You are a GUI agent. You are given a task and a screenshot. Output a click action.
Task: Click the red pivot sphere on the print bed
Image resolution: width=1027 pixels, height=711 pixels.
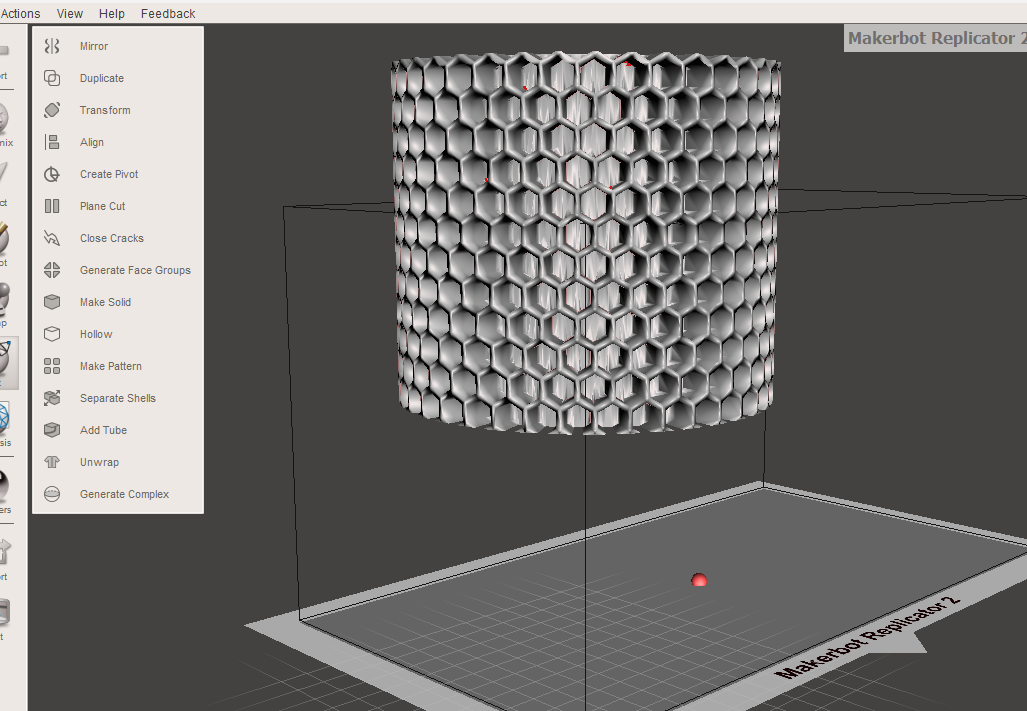(699, 580)
